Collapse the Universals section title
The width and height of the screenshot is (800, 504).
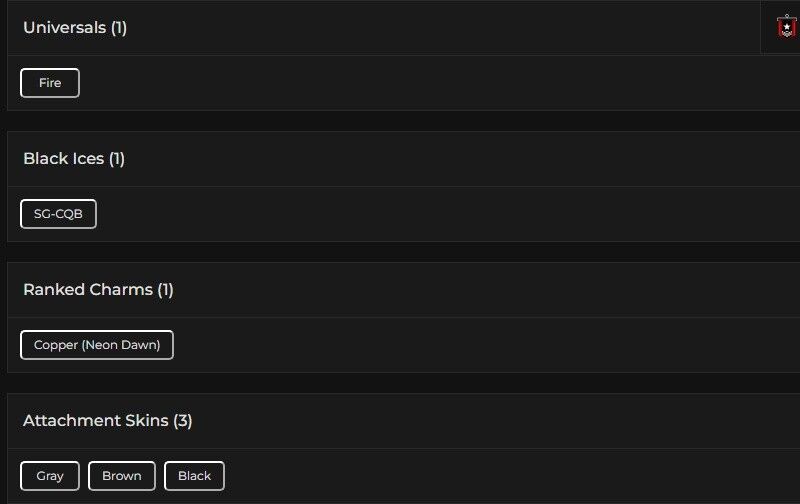pos(64,28)
